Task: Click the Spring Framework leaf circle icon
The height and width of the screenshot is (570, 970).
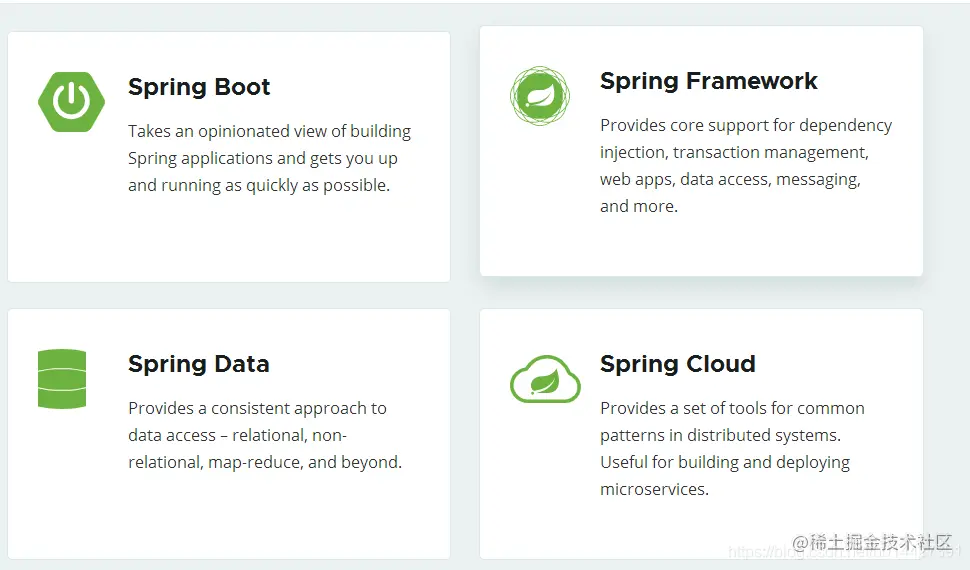Action: click(540, 96)
